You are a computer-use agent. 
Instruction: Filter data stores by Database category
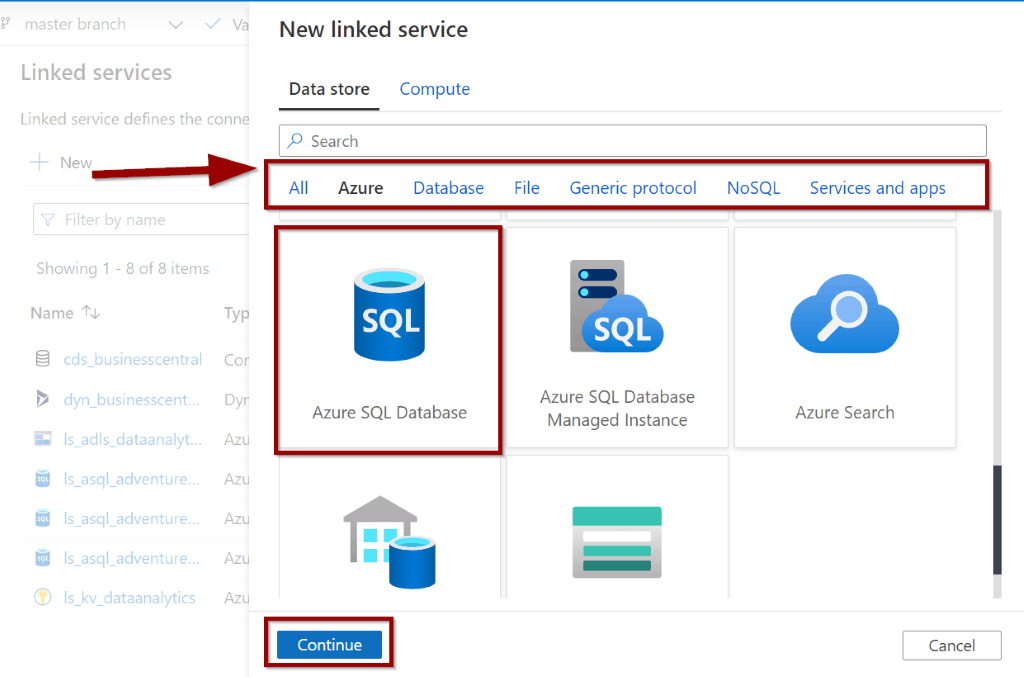pos(449,188)
